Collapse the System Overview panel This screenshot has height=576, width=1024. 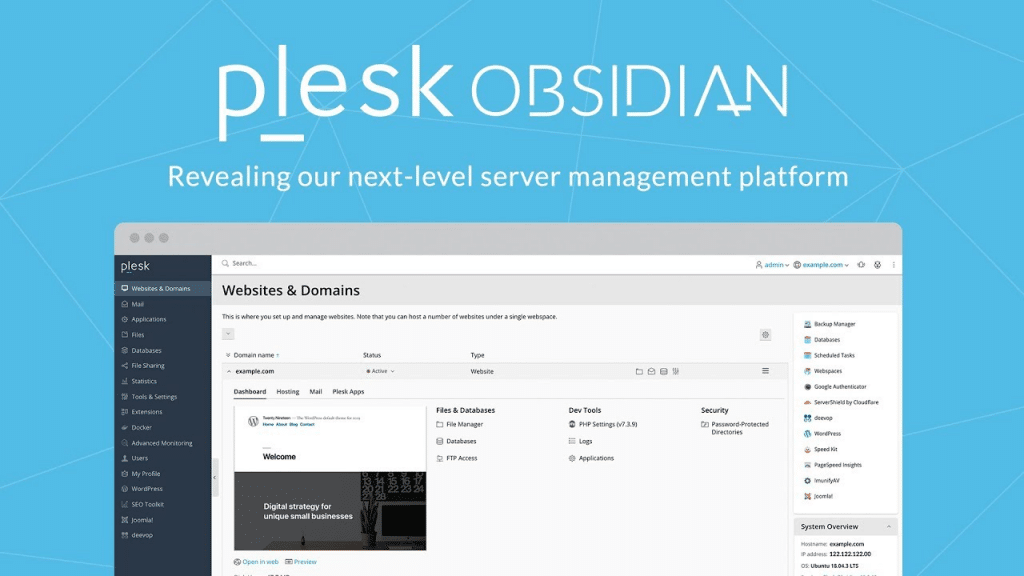[x=887, y=526]
